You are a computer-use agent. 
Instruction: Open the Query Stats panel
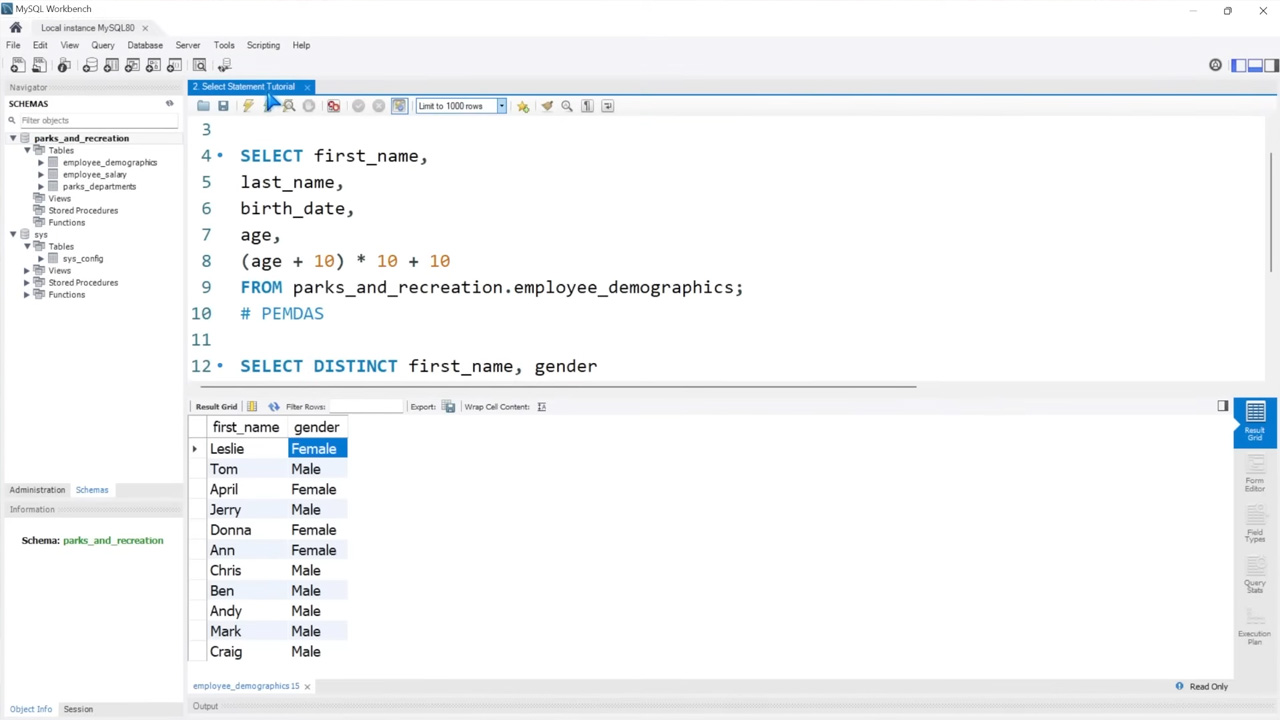tap(1255, 576)
